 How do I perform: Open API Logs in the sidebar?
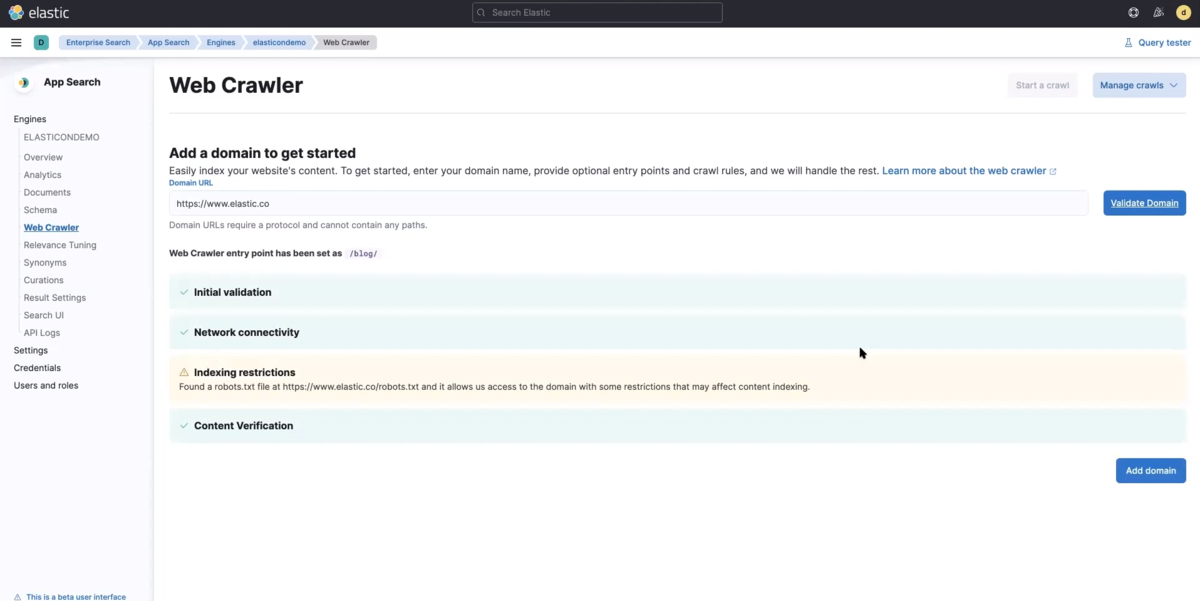point(42,332)
